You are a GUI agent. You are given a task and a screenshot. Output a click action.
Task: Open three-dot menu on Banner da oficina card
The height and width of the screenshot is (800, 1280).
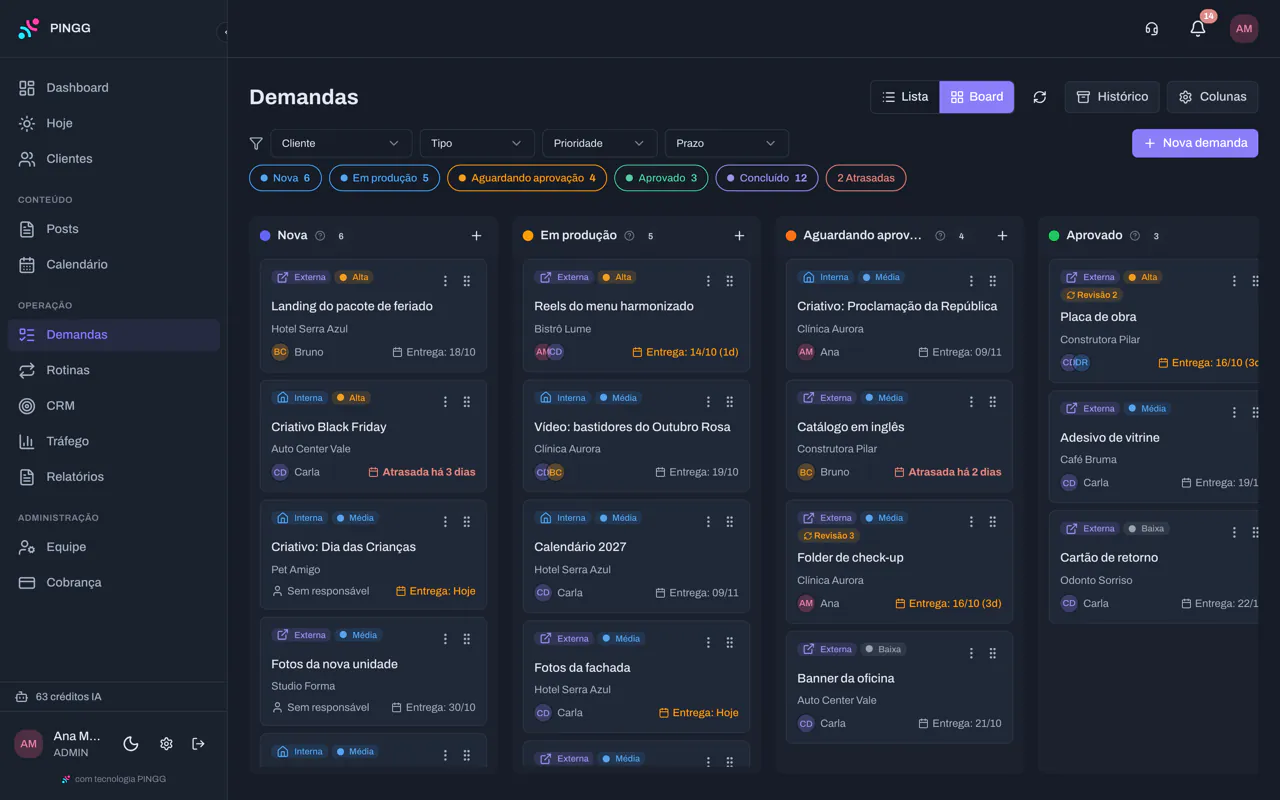tap(971, 653)
